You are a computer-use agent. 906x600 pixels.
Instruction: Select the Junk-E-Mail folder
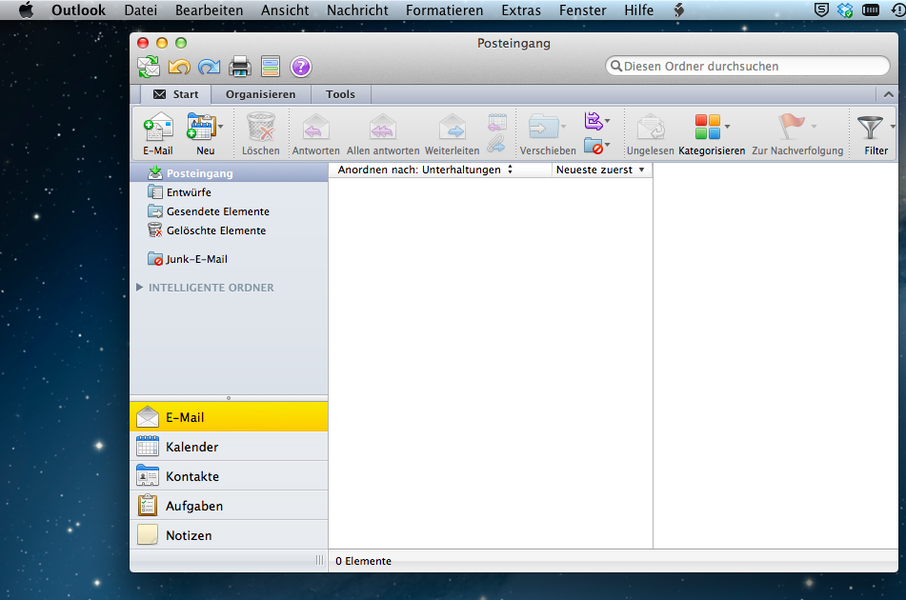coord(229,259)
